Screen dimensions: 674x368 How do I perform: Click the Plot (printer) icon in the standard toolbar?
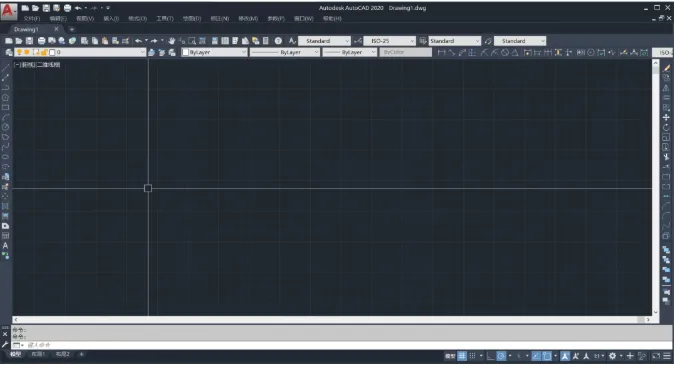click(x=41, y=41)
